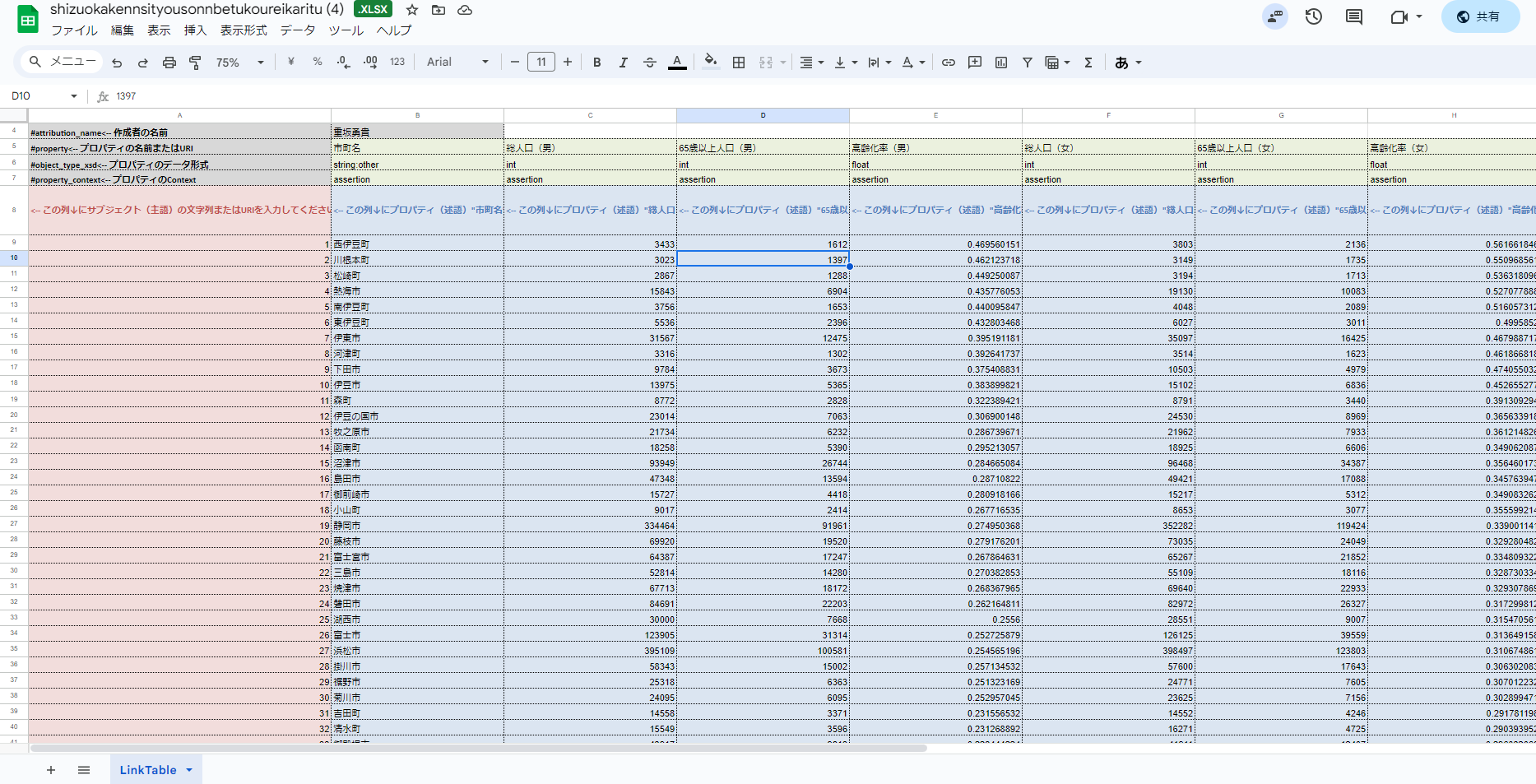Print the spreadsheet
Image resolution: width=1536 pixels, height=784 pixels.
(169, 63)
